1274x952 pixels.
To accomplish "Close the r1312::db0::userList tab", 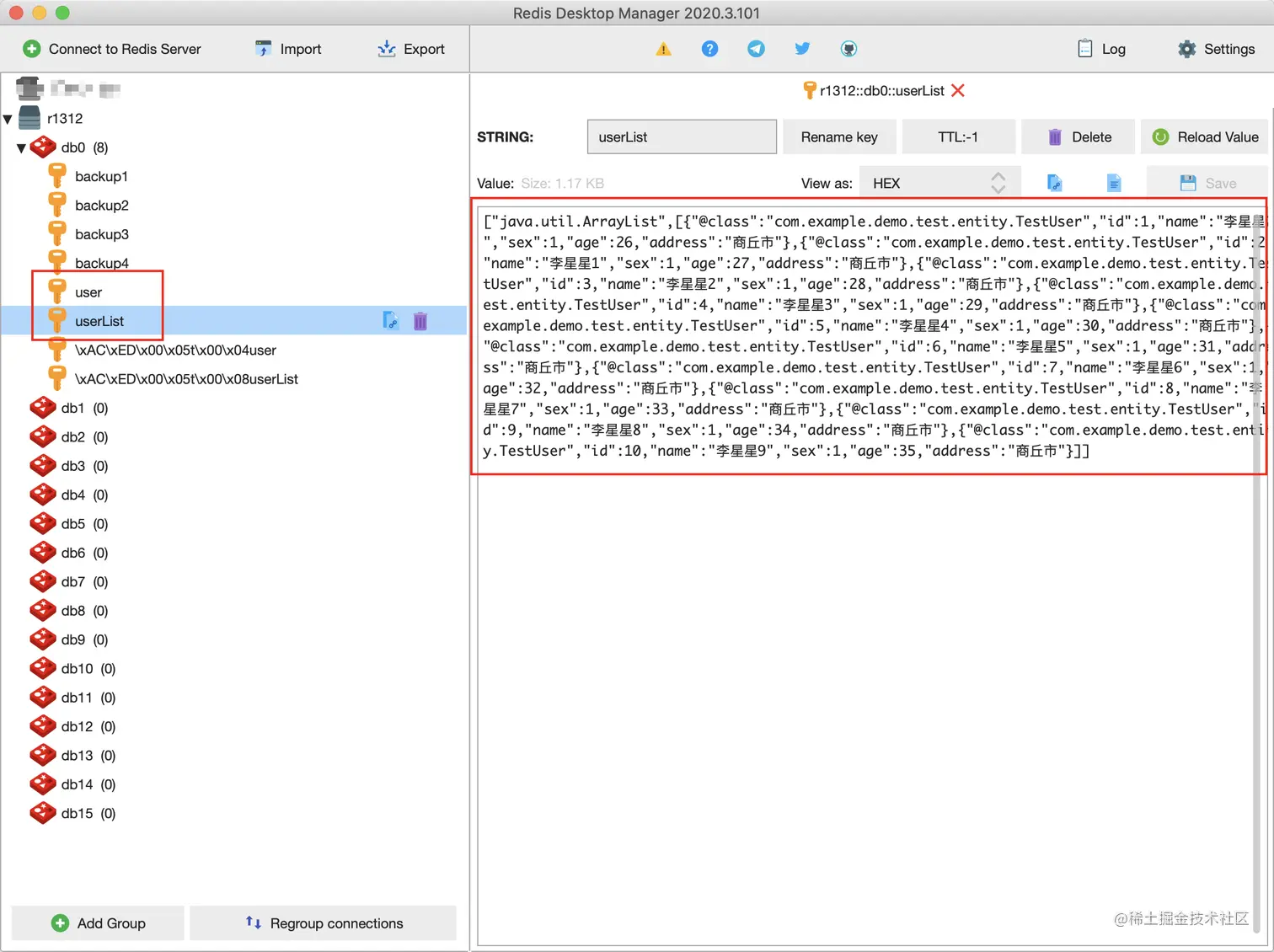I will click(958, 90).
